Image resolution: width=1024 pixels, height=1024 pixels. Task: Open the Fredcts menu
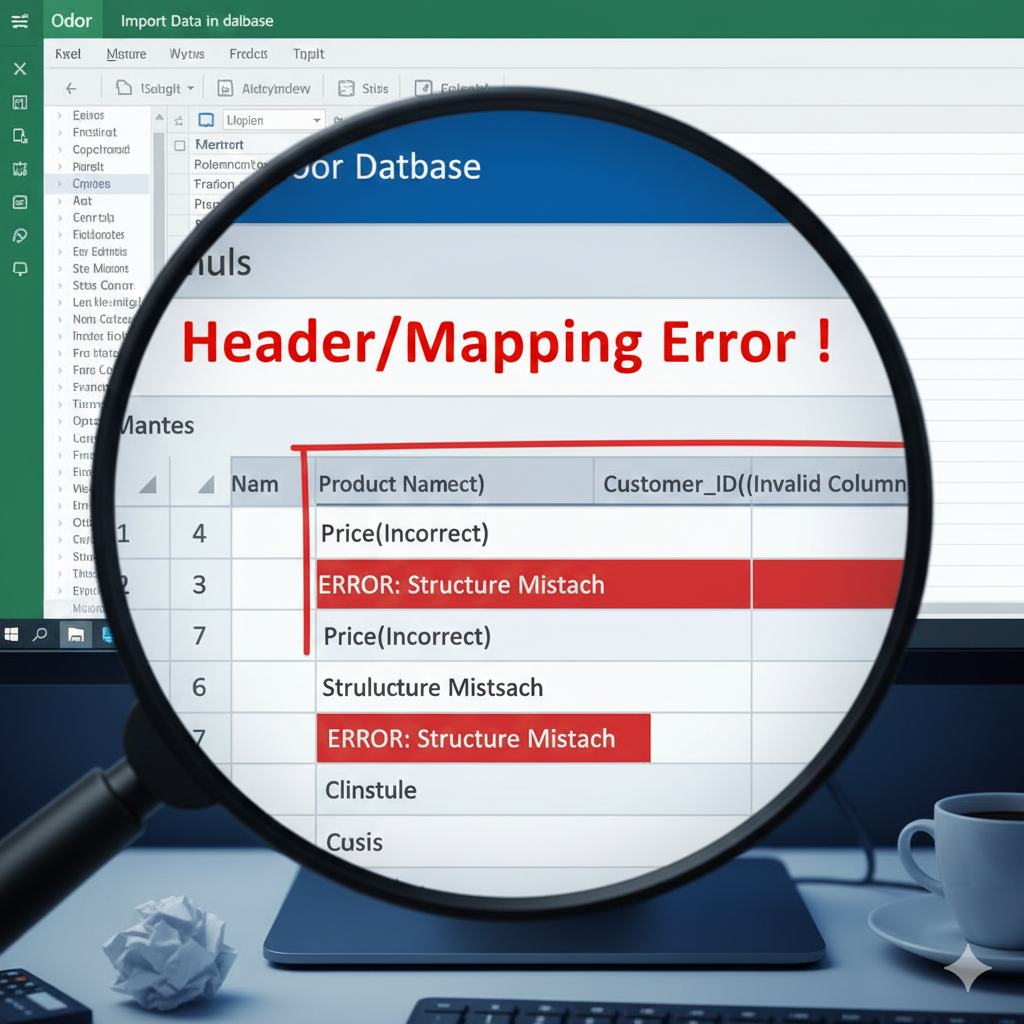(248, 54)
